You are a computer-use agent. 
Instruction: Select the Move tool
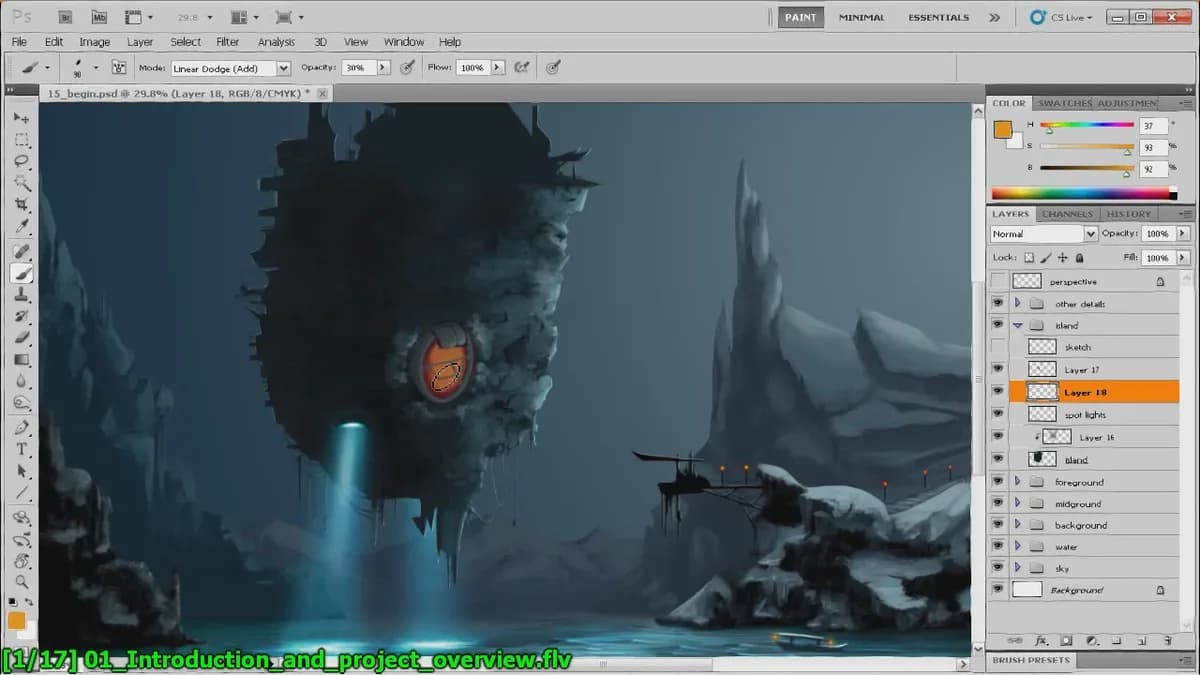(21, 118)
